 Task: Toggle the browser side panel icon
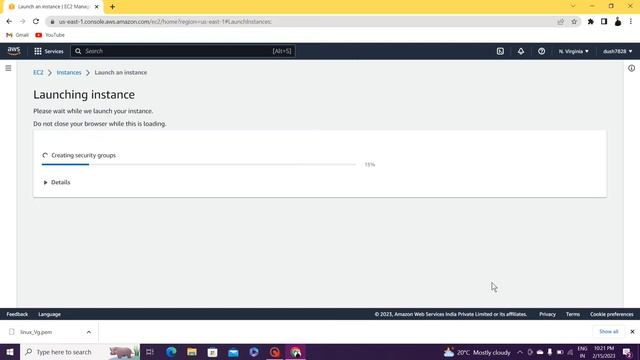tap(604, 22)
